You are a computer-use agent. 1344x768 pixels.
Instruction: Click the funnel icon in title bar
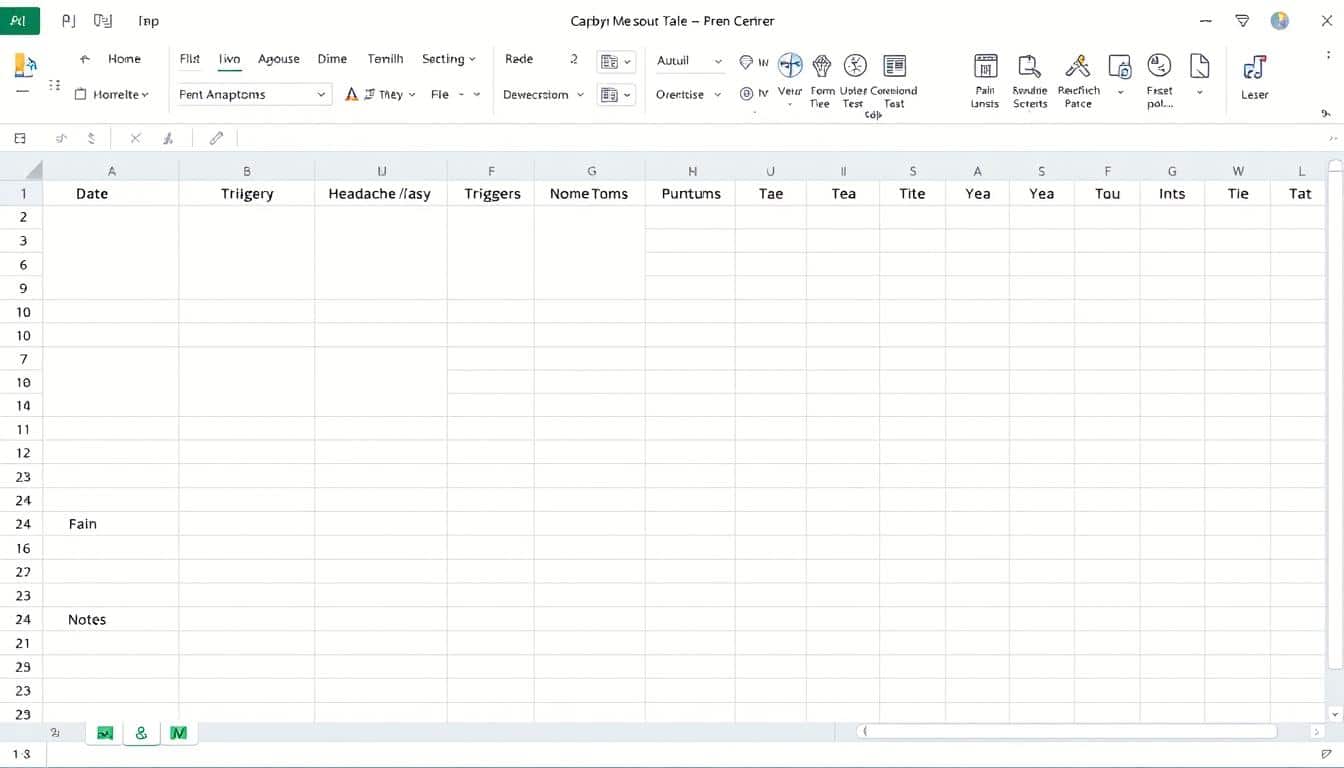coord(1242,20)
